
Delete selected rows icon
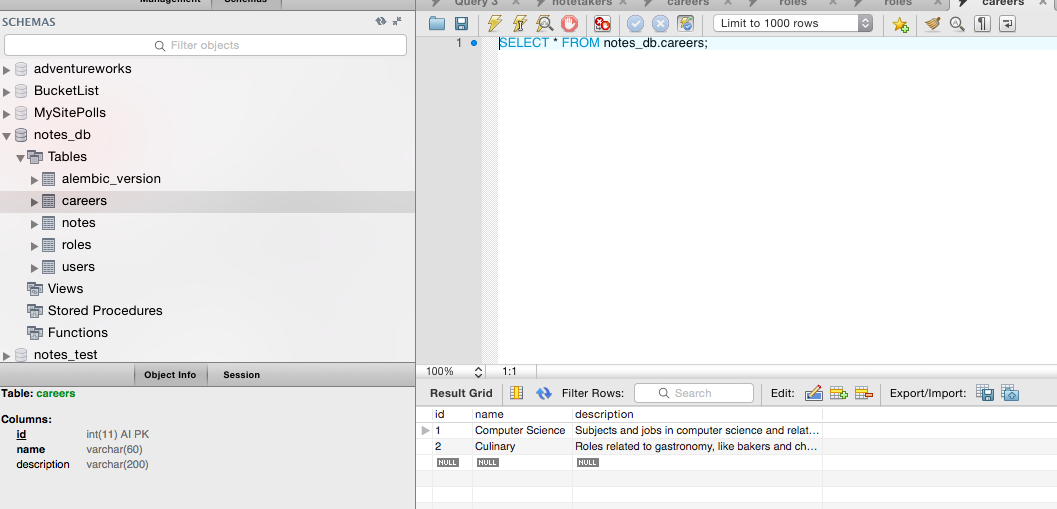click(864, 393)
